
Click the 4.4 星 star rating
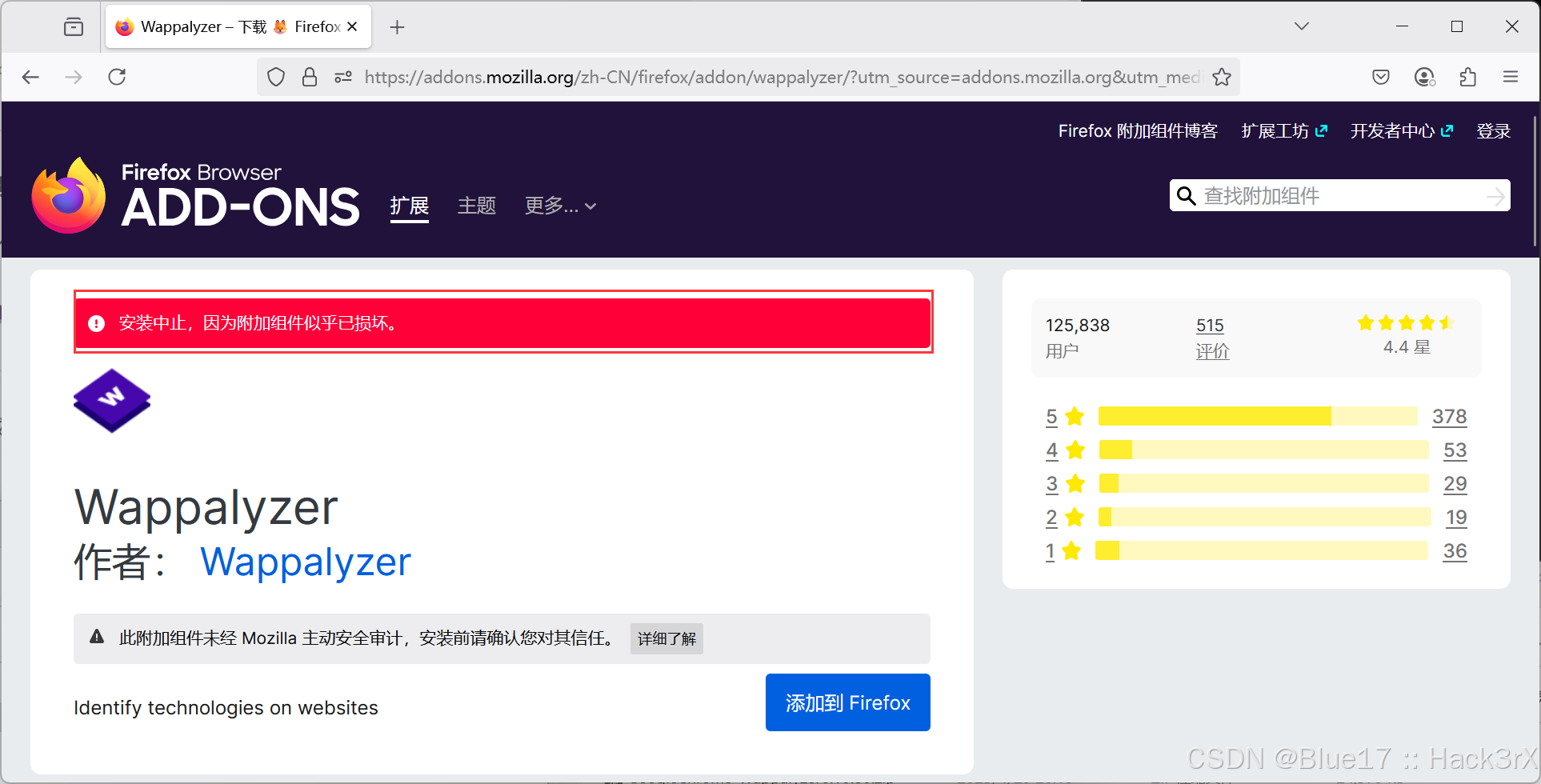[x=1407, y=335]
